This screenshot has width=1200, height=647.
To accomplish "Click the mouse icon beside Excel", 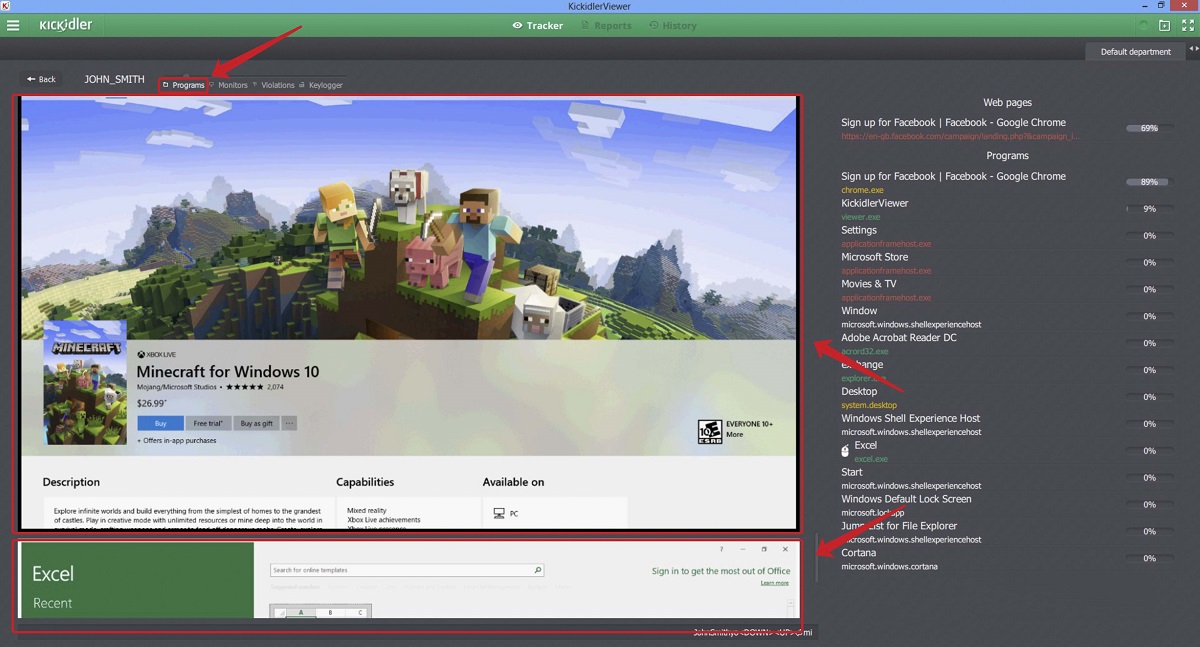I will tap(847, 451).
